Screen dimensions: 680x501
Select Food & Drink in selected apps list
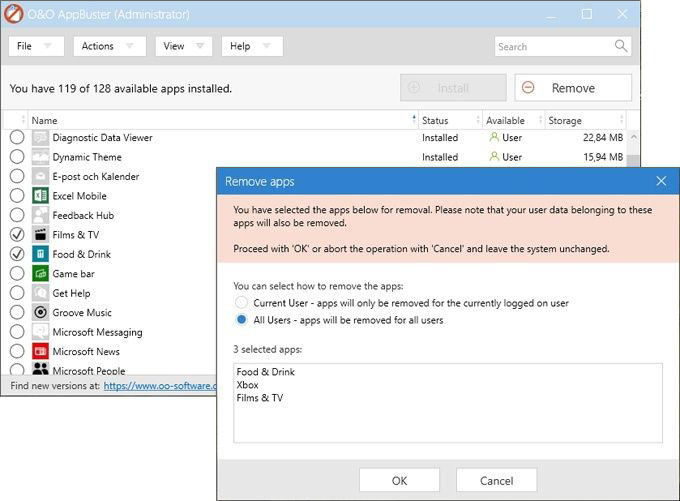(x=265, y=372)
